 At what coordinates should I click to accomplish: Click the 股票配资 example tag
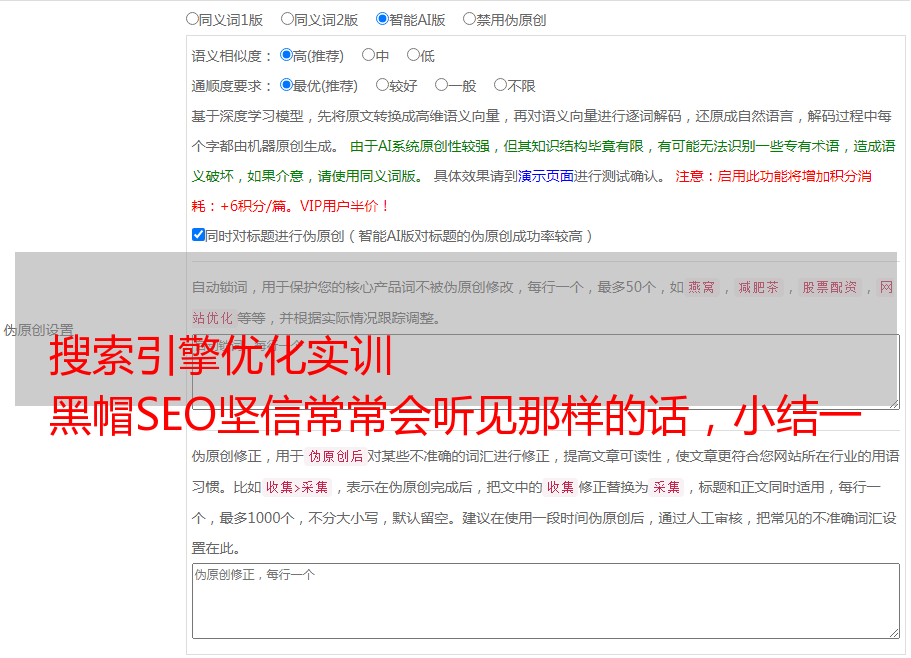[830, 287]
